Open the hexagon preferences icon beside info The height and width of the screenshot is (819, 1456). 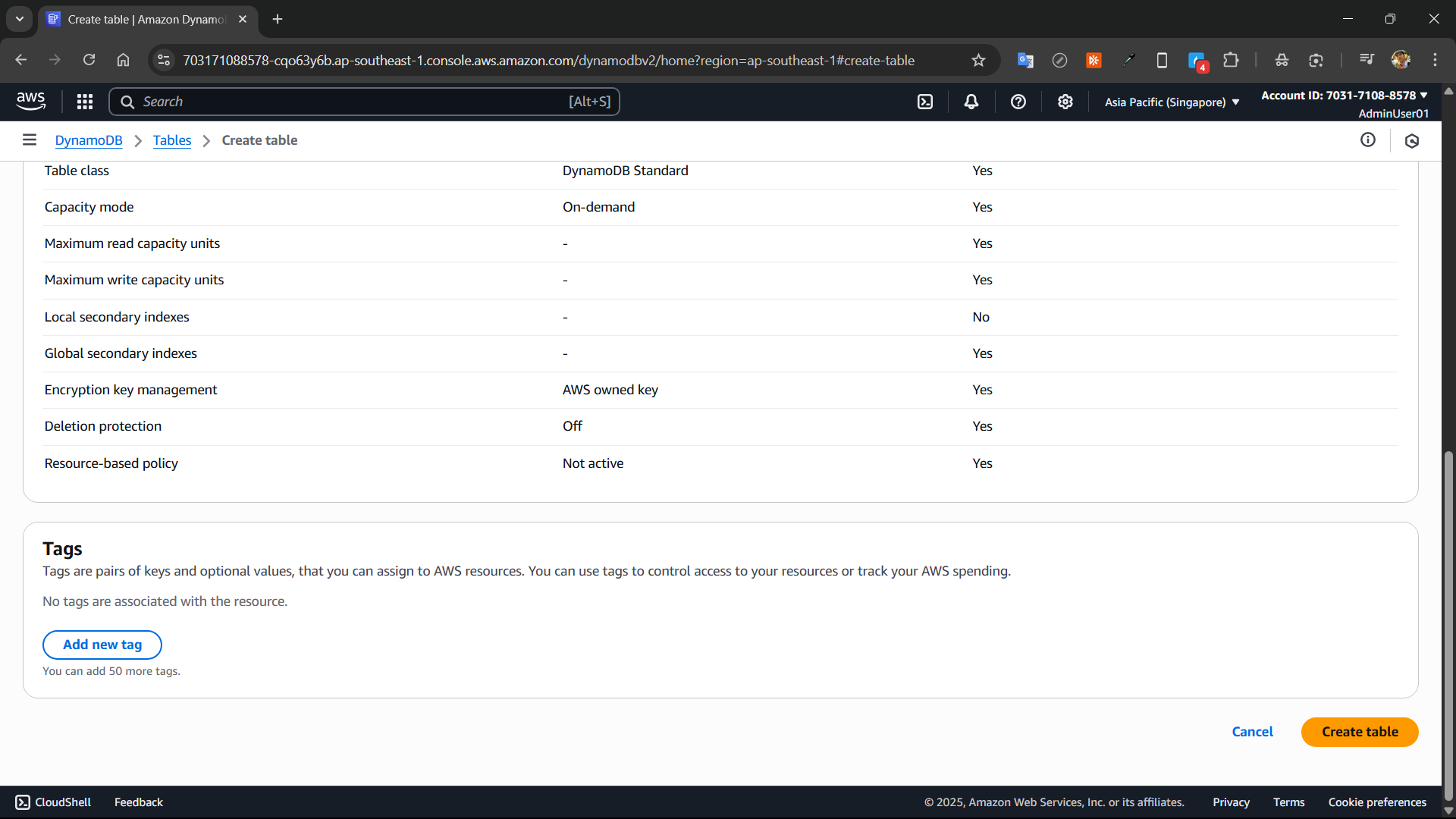pos(1412,140)
